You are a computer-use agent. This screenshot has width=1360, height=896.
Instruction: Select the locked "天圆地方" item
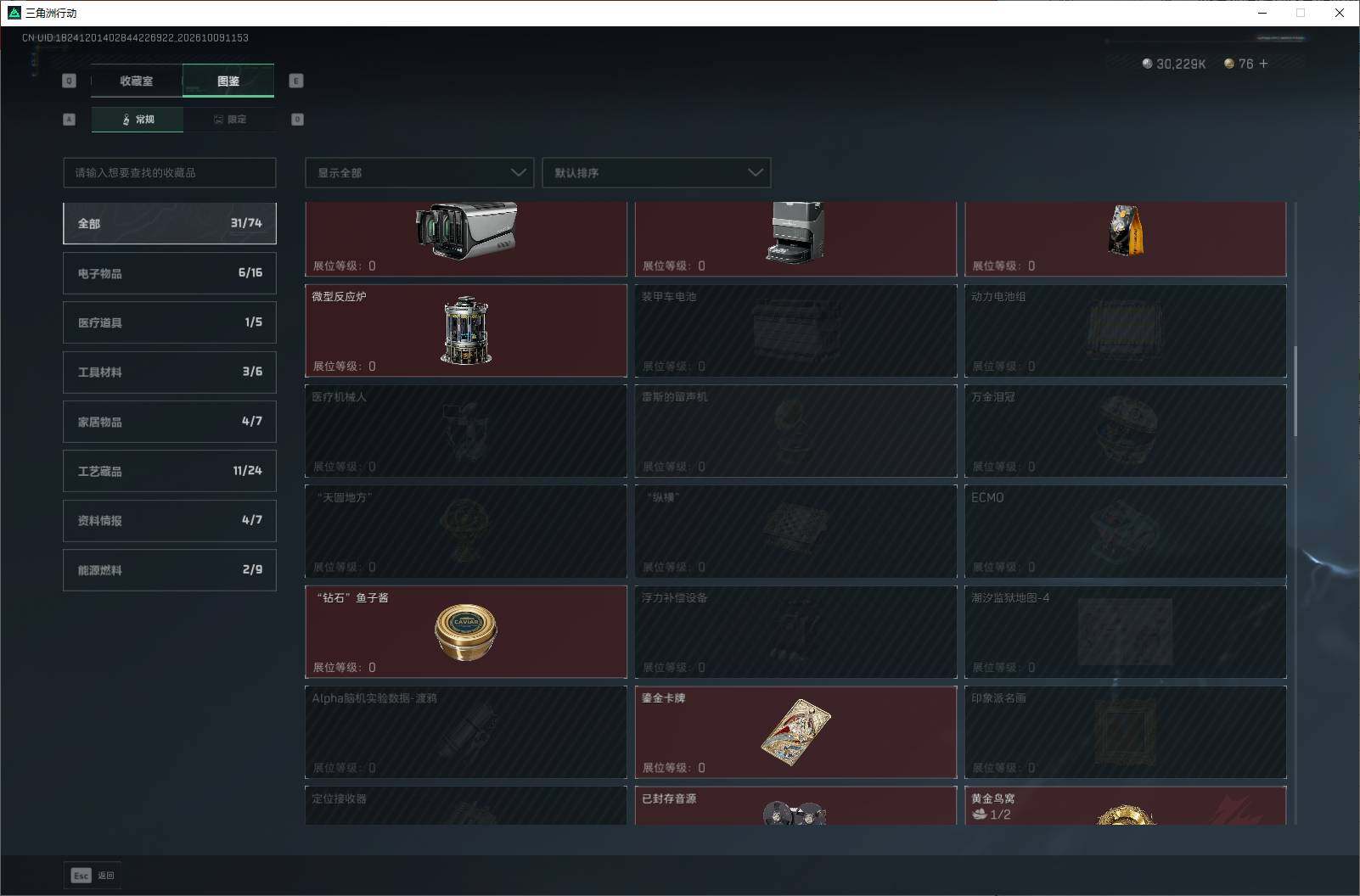[466, 531]
